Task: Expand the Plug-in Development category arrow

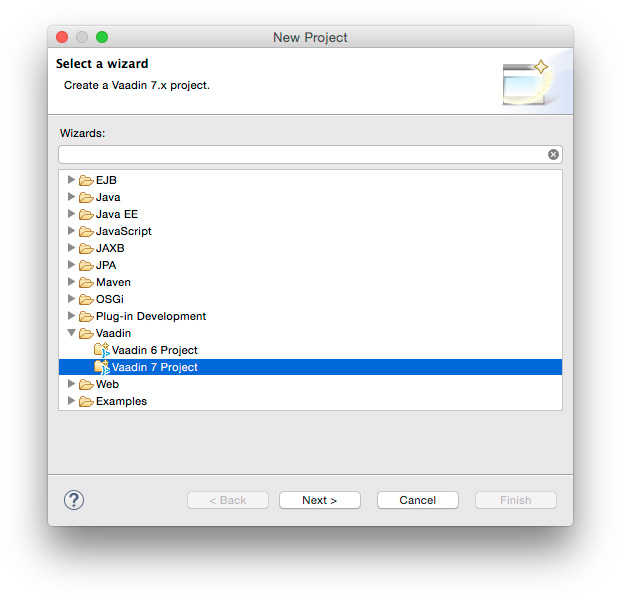Action: [71, 316]
